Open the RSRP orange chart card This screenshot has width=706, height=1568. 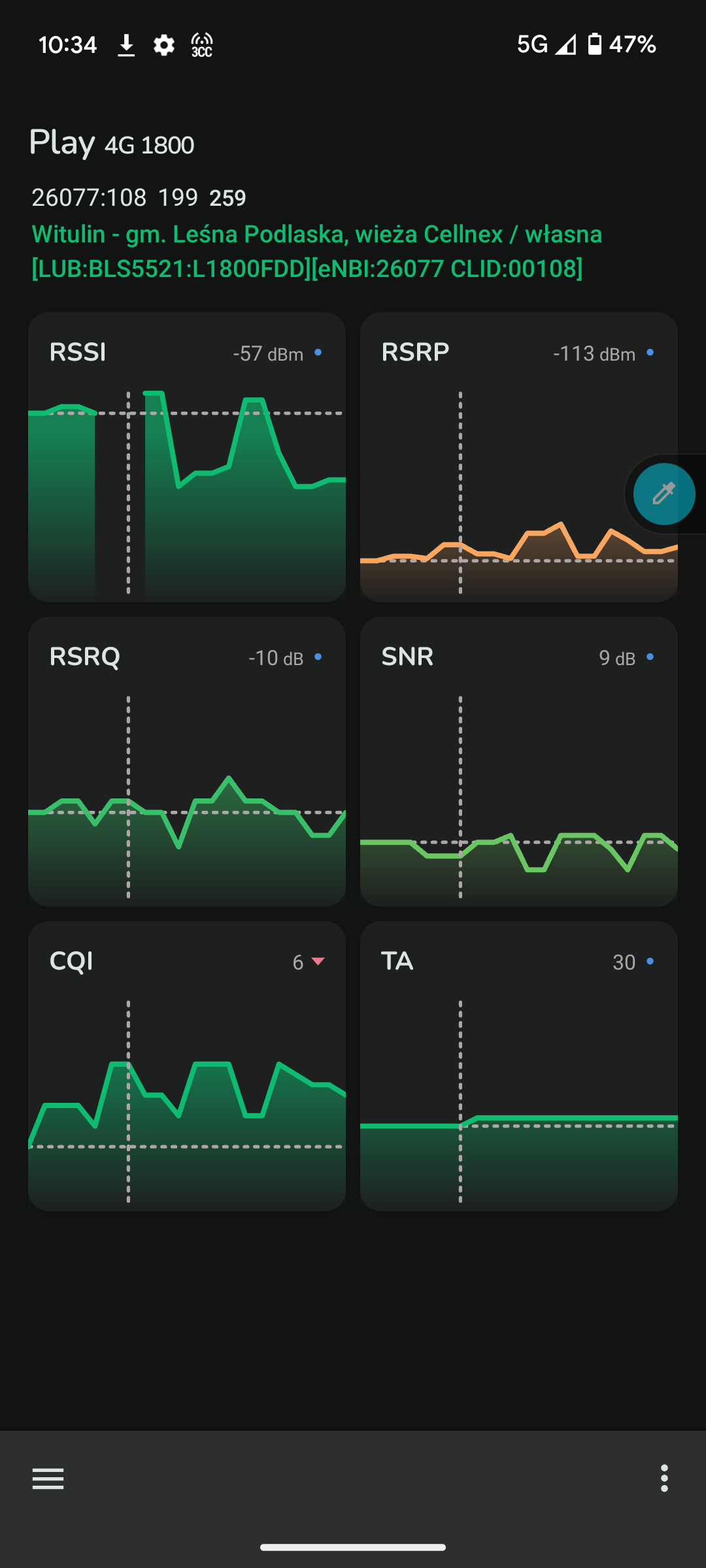519,457
